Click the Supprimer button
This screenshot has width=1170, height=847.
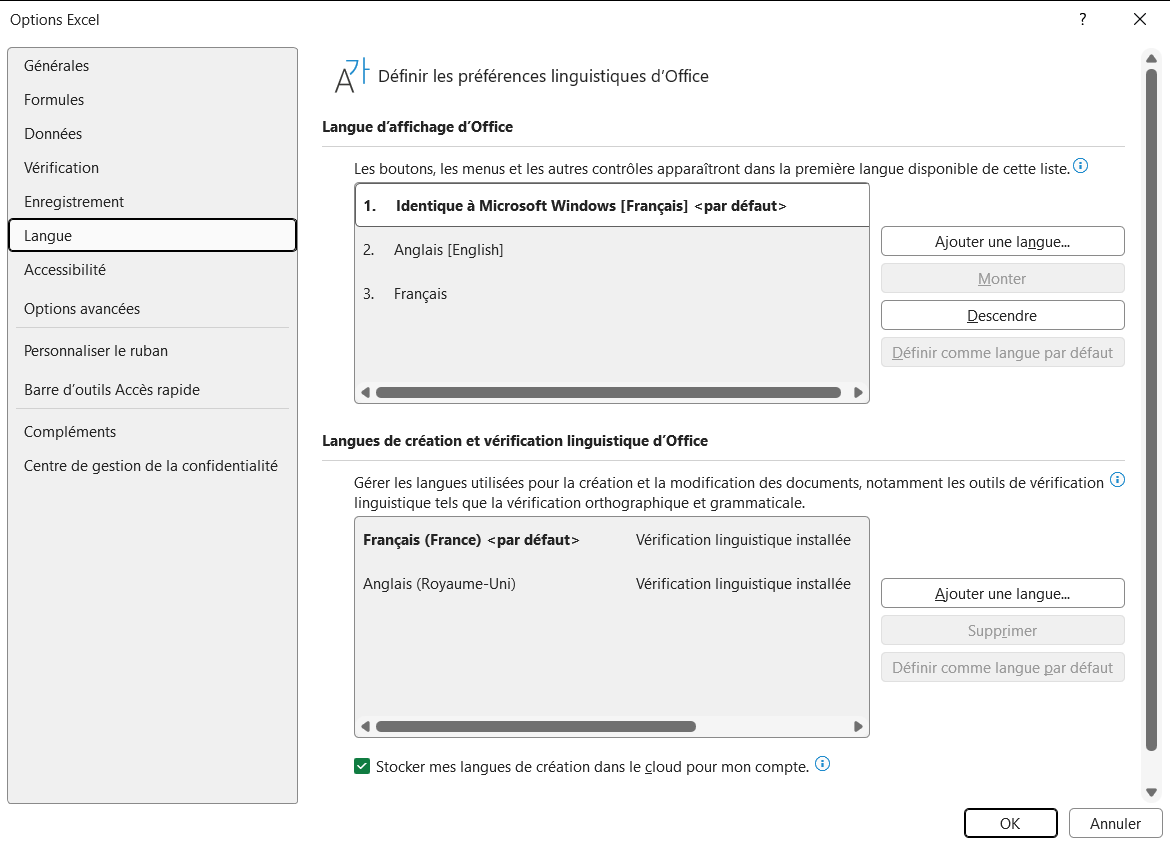click(x=1002, y=631)
